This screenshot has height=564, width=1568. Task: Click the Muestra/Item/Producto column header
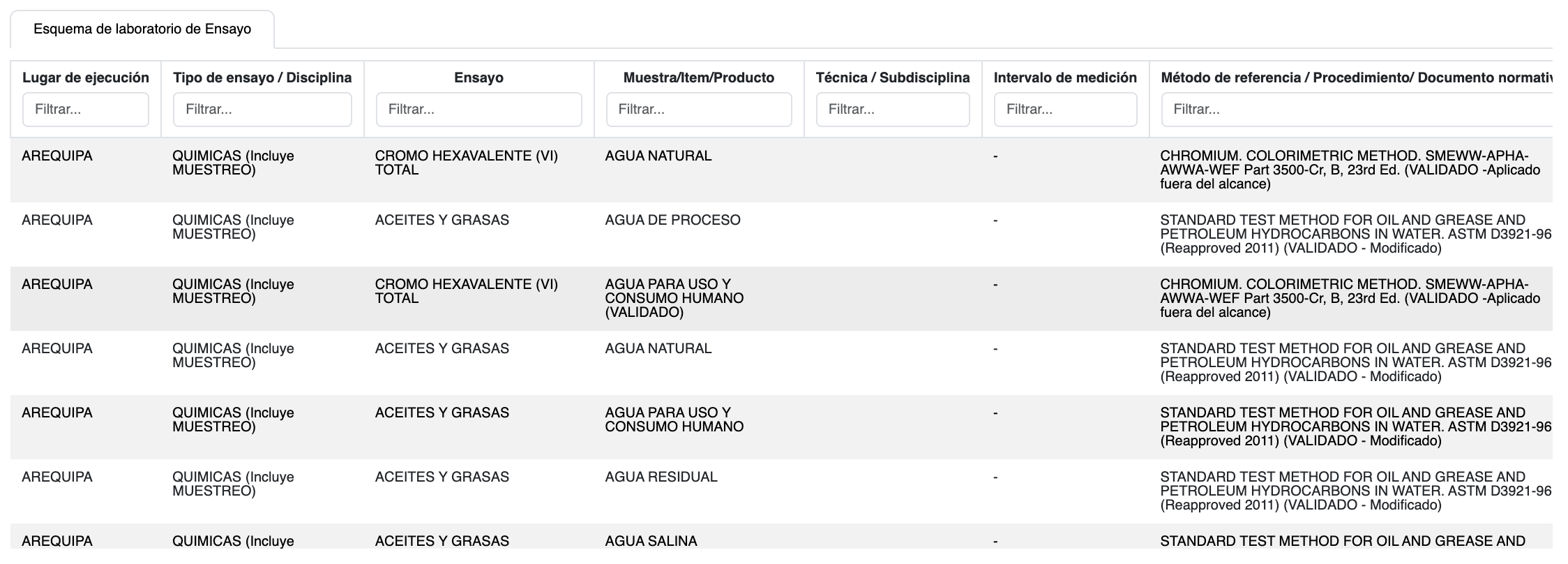pos(698,77)
